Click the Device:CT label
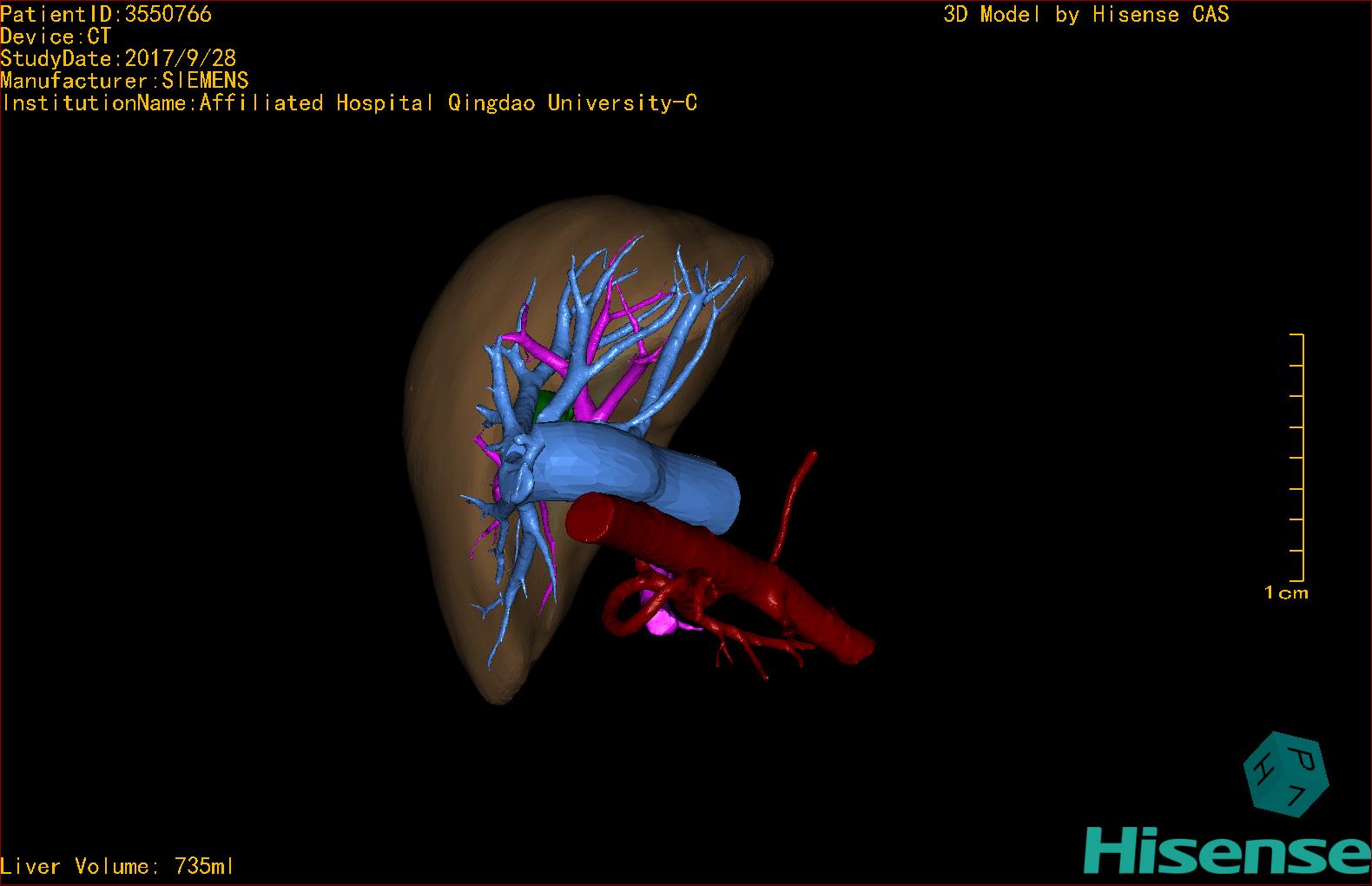This screenshot has width=1372, height=886. coord(56,36)
